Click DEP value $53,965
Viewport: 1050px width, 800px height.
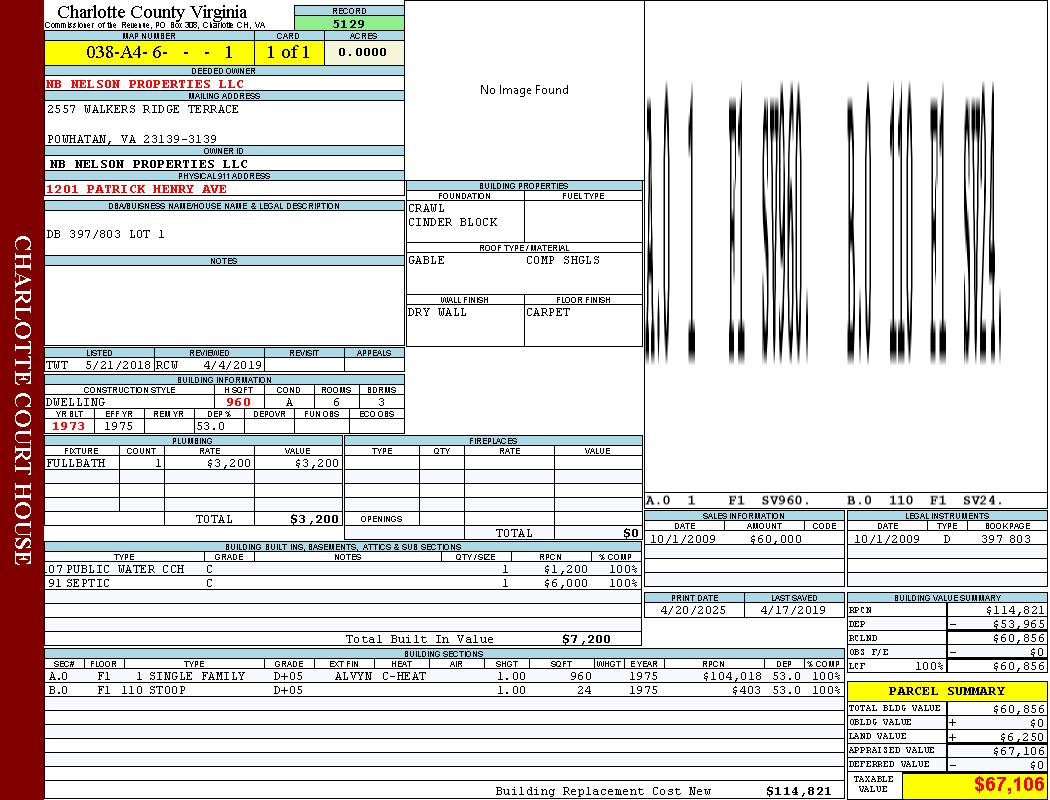pos(1019,625)
